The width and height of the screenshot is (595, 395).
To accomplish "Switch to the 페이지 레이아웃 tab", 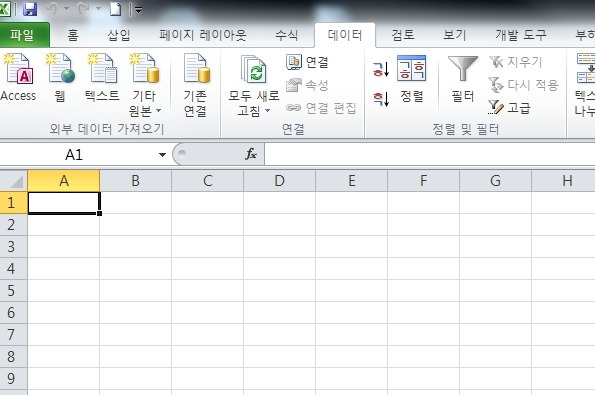I will click(x=203, y=35).
